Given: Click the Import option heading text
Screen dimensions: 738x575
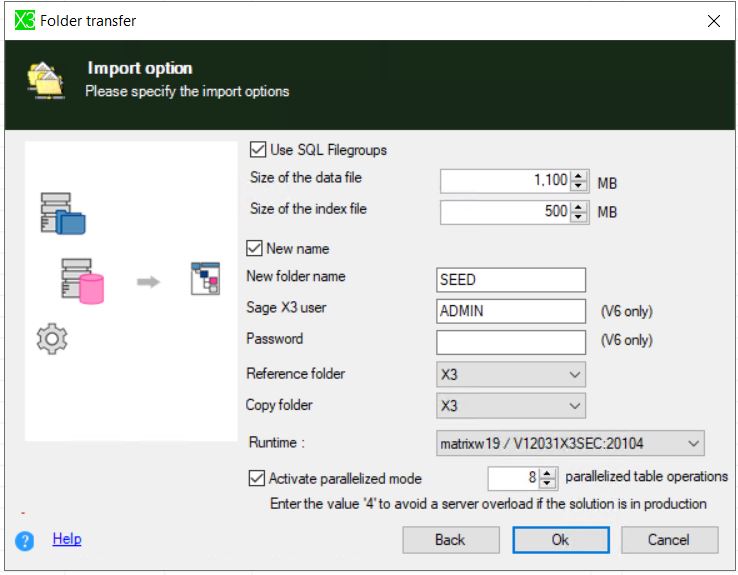Looking at the screenshot, I should [140, 69].
